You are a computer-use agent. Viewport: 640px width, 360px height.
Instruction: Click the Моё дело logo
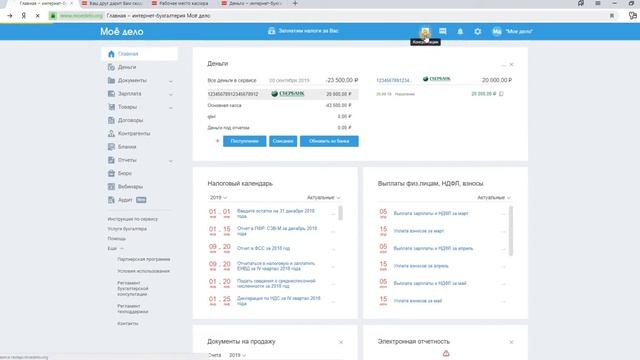122,31
